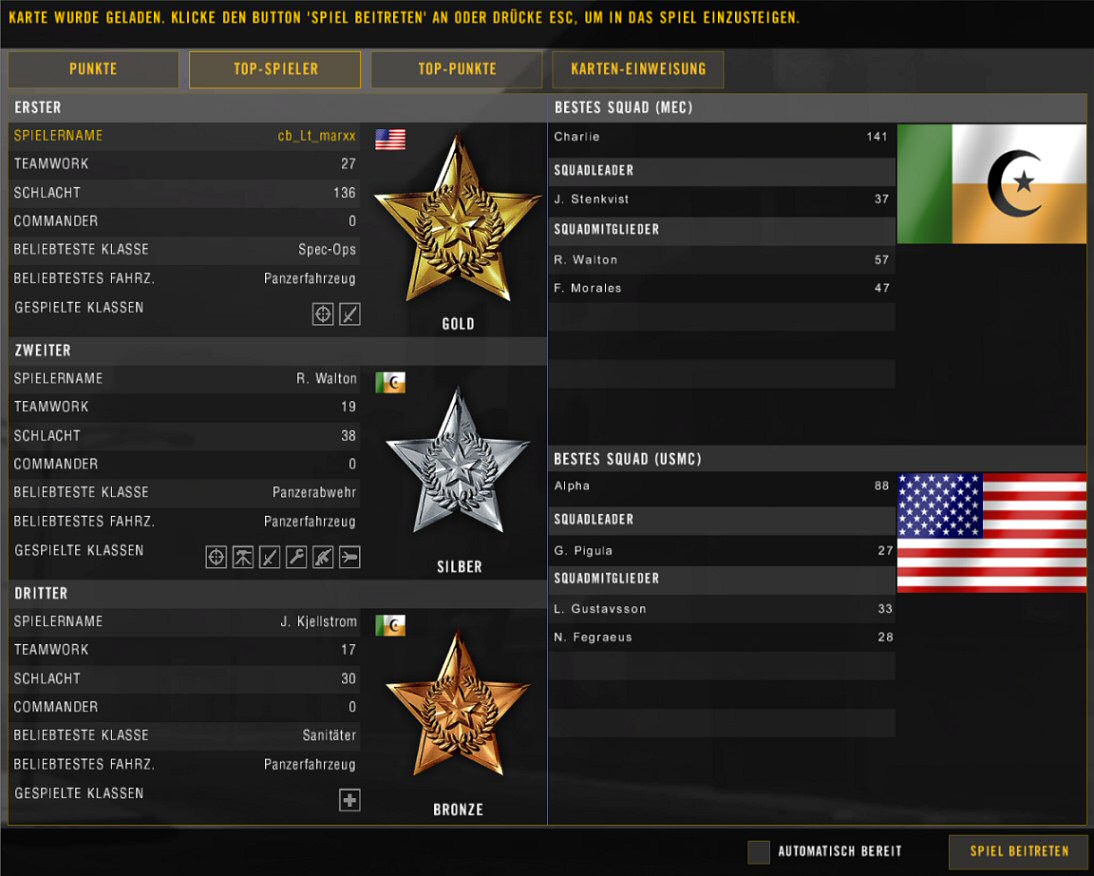
Task: Click the Gold star medal
Action: click(x=458, y=220)
